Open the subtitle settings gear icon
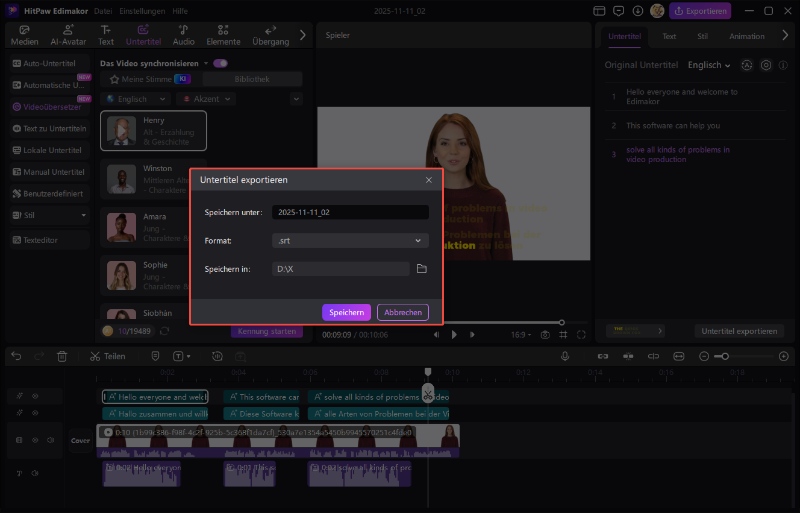This screenshot has width=800, height=513. coord(766,65)
